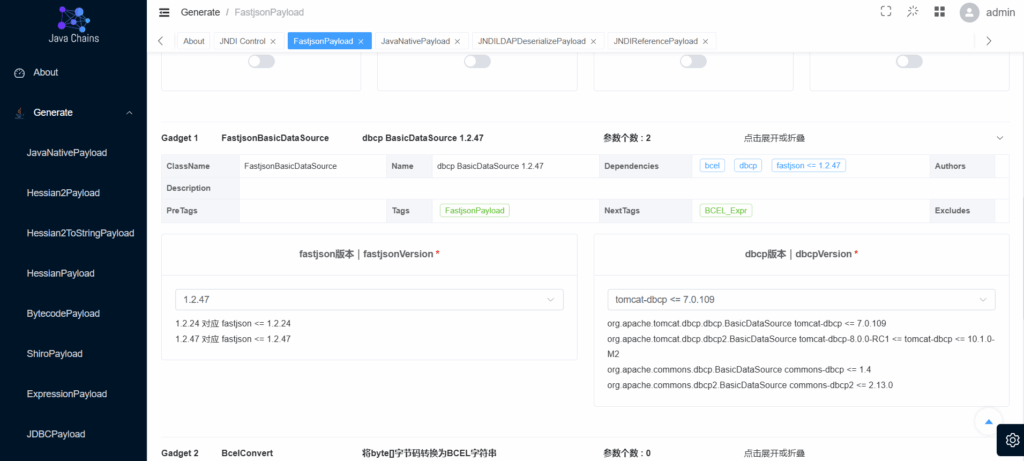Image resolution: width=1024 pixels, height=461 pixels.
Task: Enable the rightmost switch in top row
Action: pos(909,61)
